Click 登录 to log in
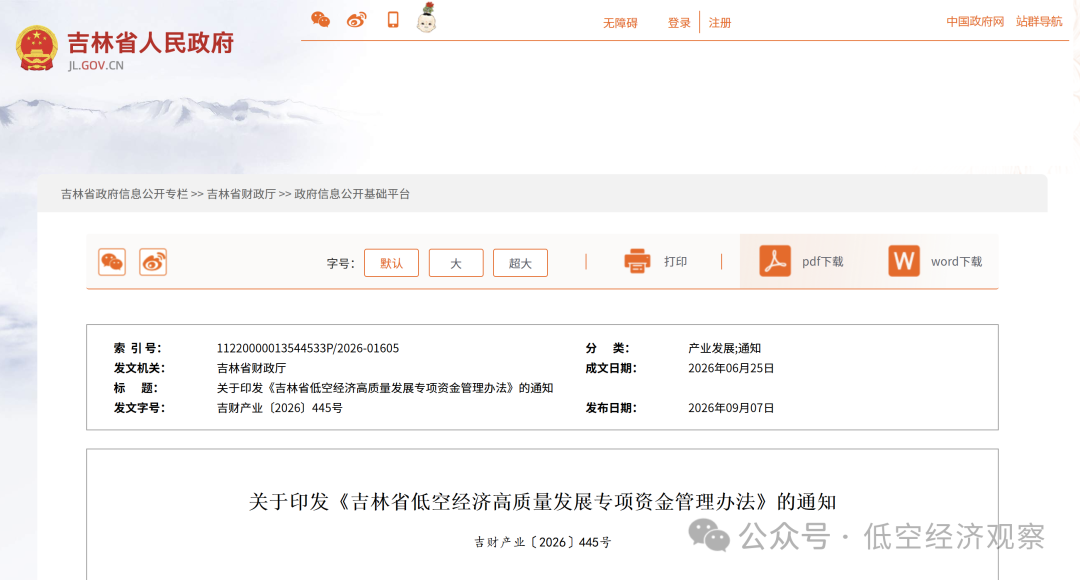Image resolution: width=1080 pixels, height=580 pixels. (x=678, y=23)
